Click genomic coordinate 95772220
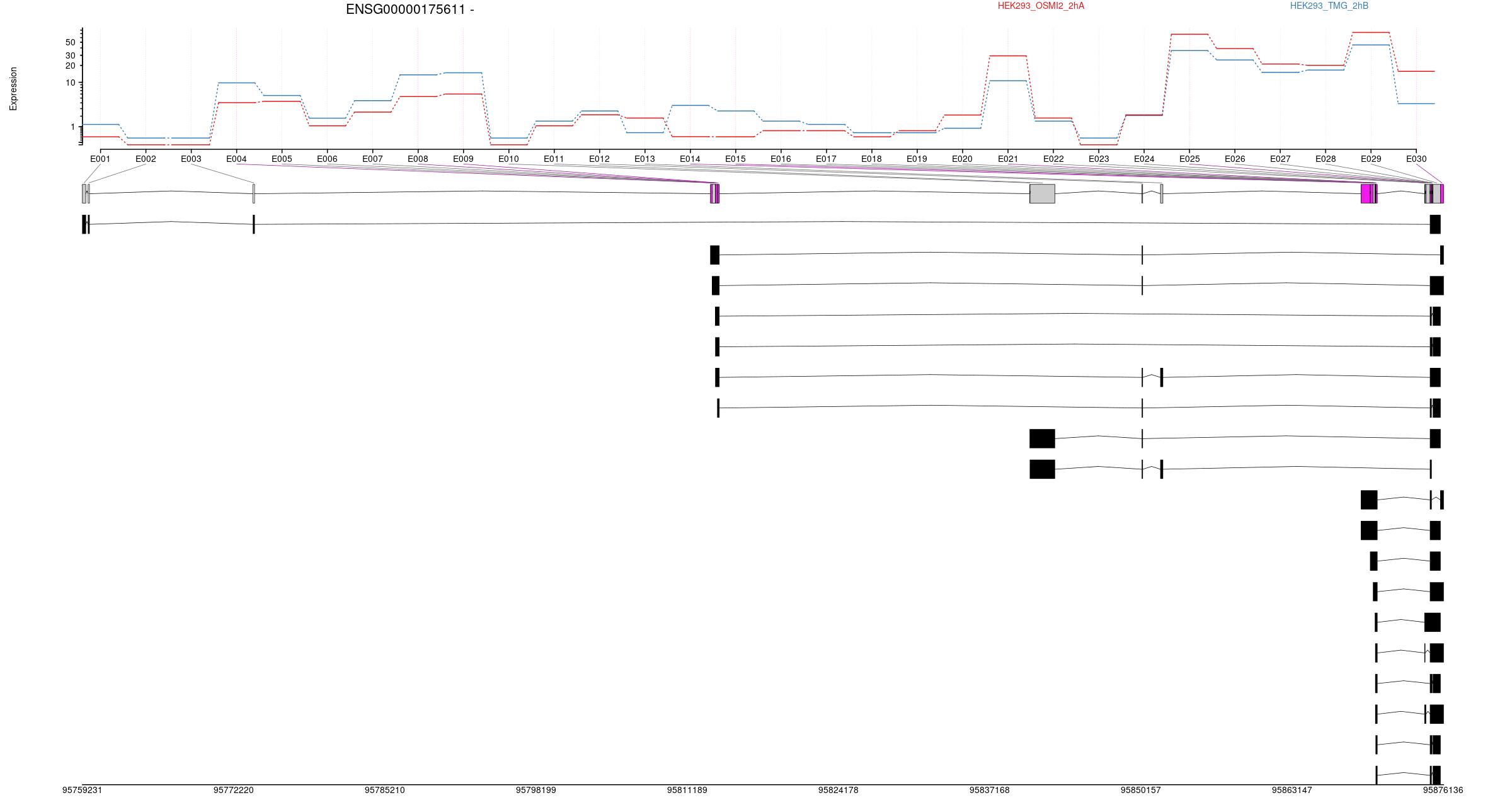The width and height of the screenshot is (1512, 800). (233, 790)
